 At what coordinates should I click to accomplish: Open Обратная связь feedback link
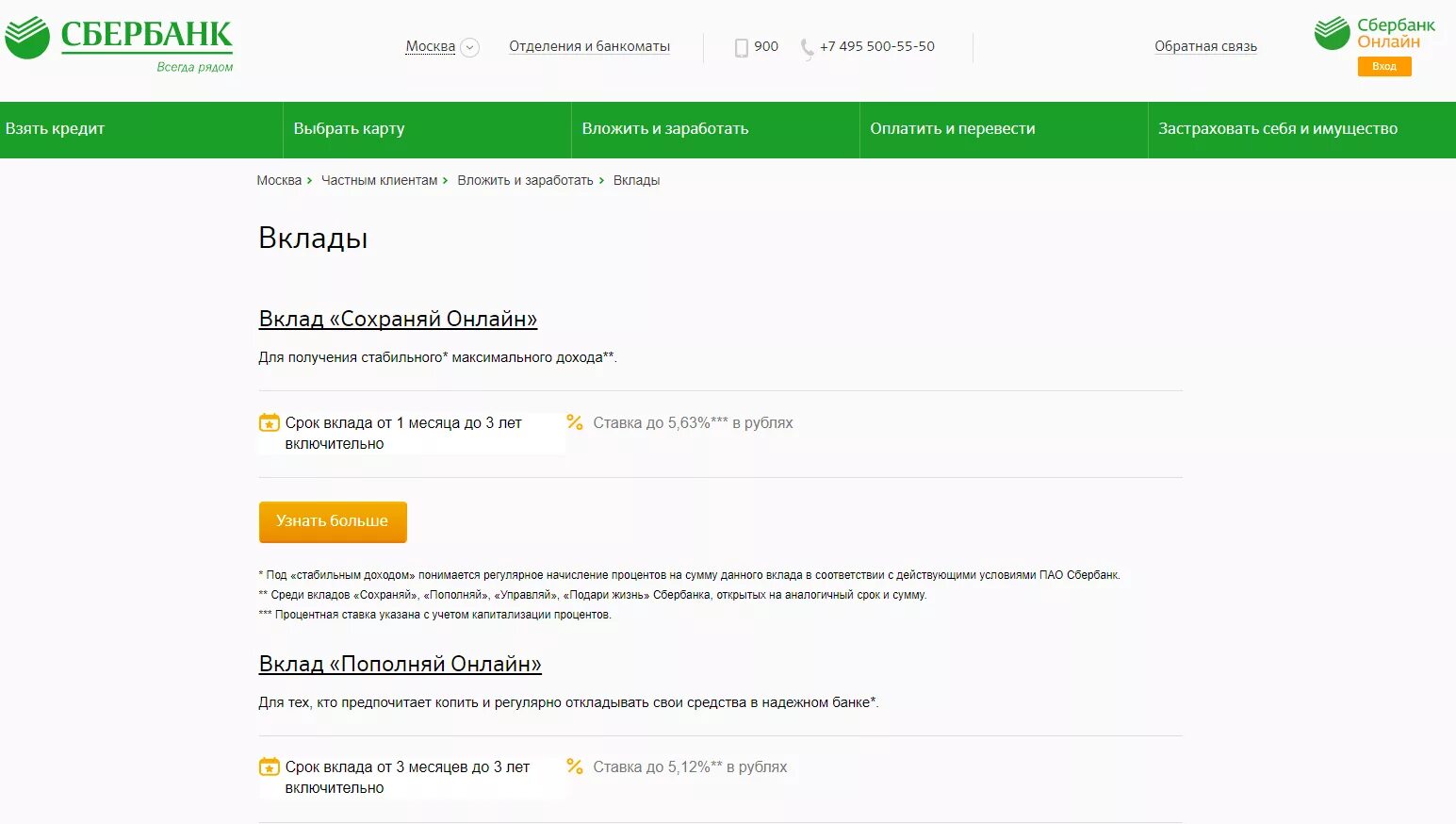click(1205, 46)
